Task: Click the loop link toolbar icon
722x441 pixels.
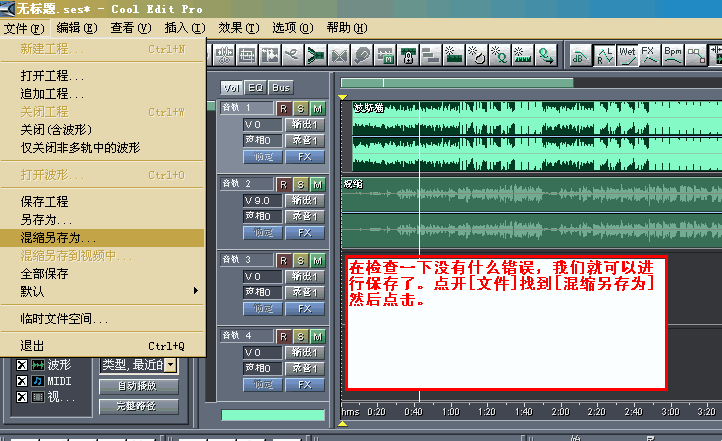Action: click(x=362, y=56)
